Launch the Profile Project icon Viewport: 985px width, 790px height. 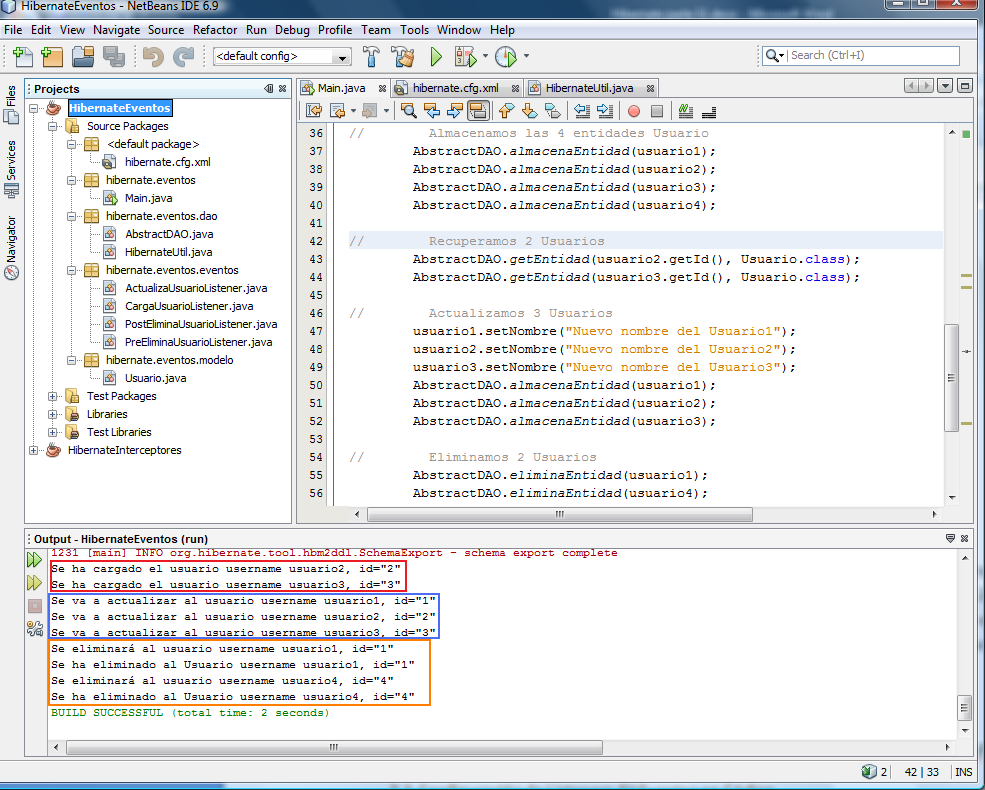(507, 56)
